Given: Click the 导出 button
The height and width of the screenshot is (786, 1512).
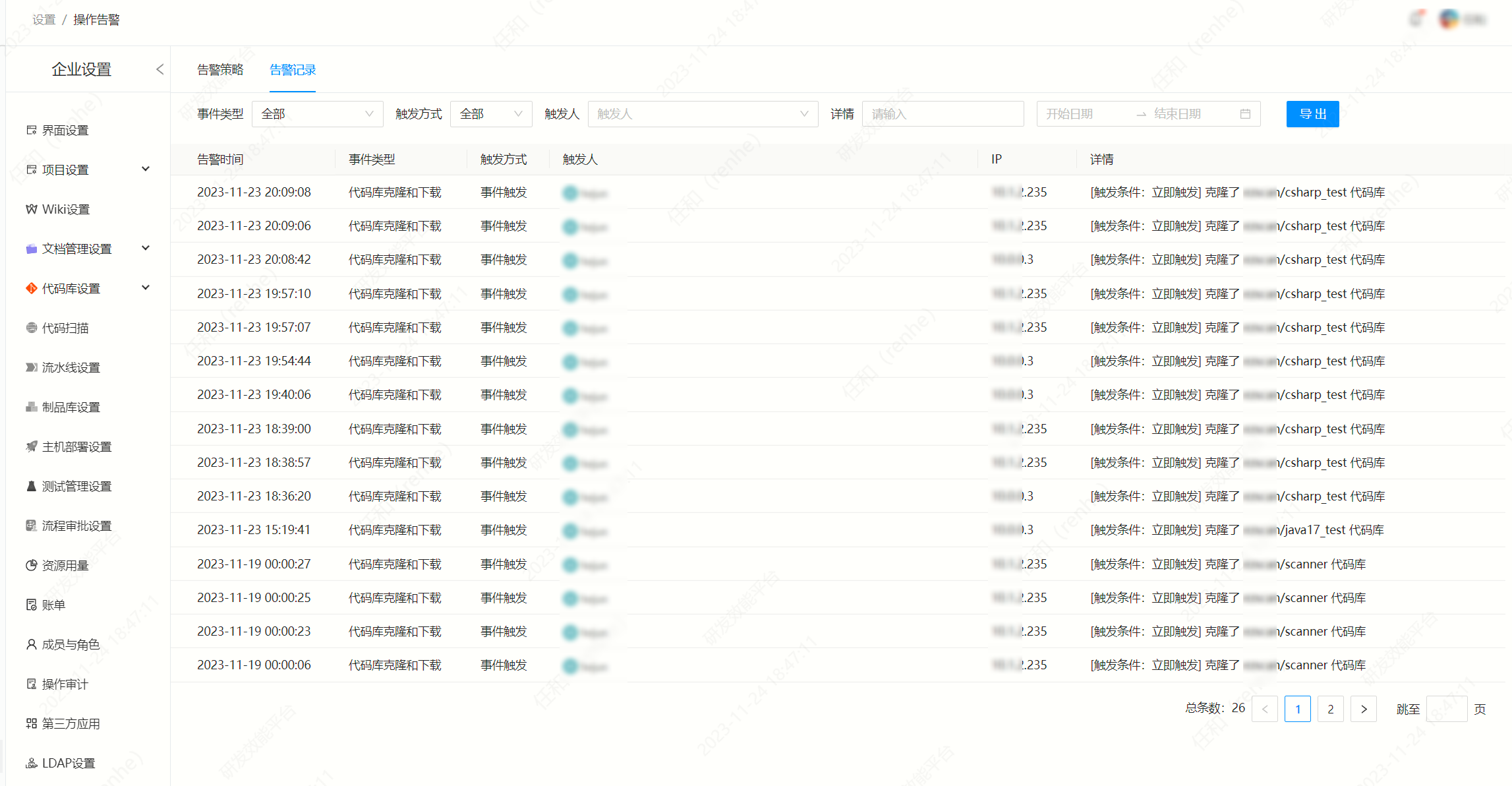Looking at the screenshot, I should coord(1312,114).
